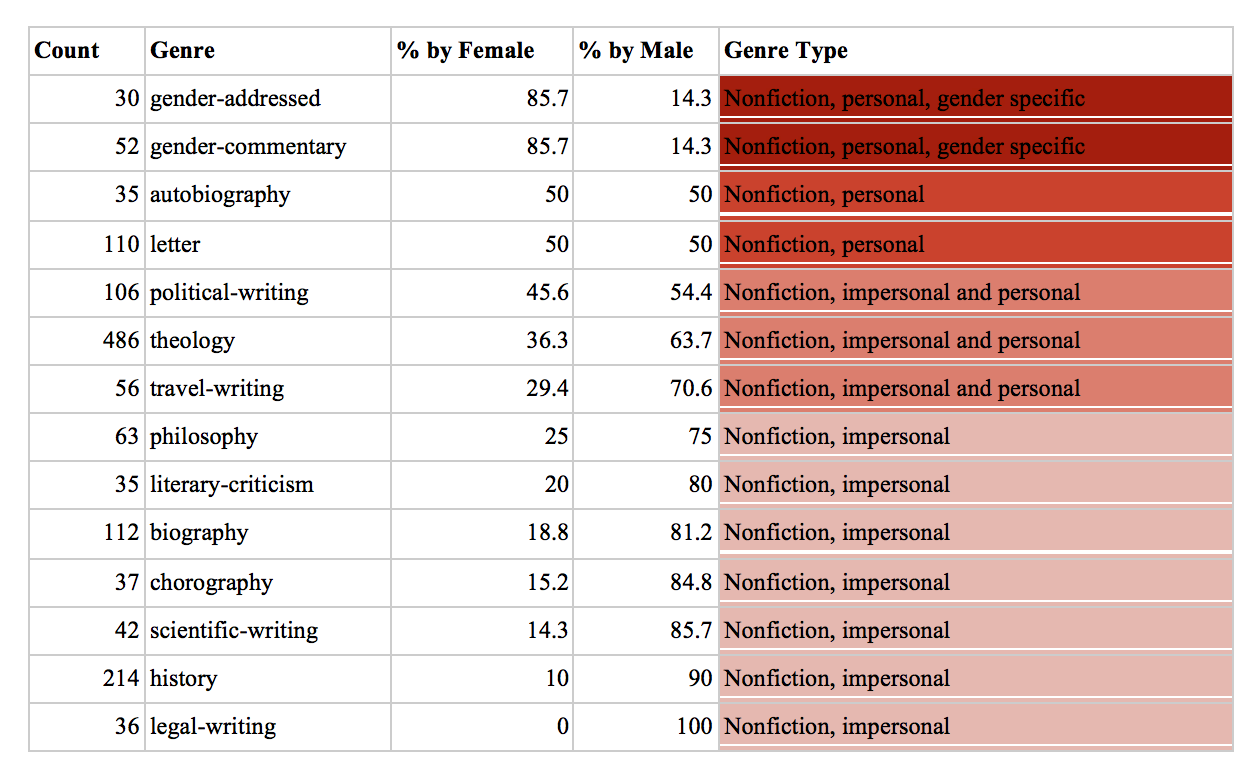Select the chorography genre cell
Screen dimensions: 1256x774
click(x=211, y=582)
